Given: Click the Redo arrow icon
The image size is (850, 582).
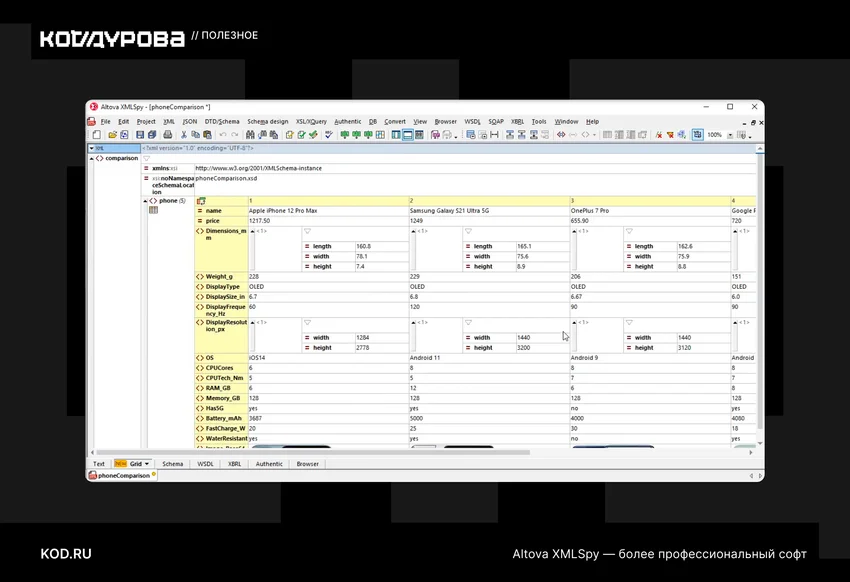Looking at the screenshot, I should (235, 135).
